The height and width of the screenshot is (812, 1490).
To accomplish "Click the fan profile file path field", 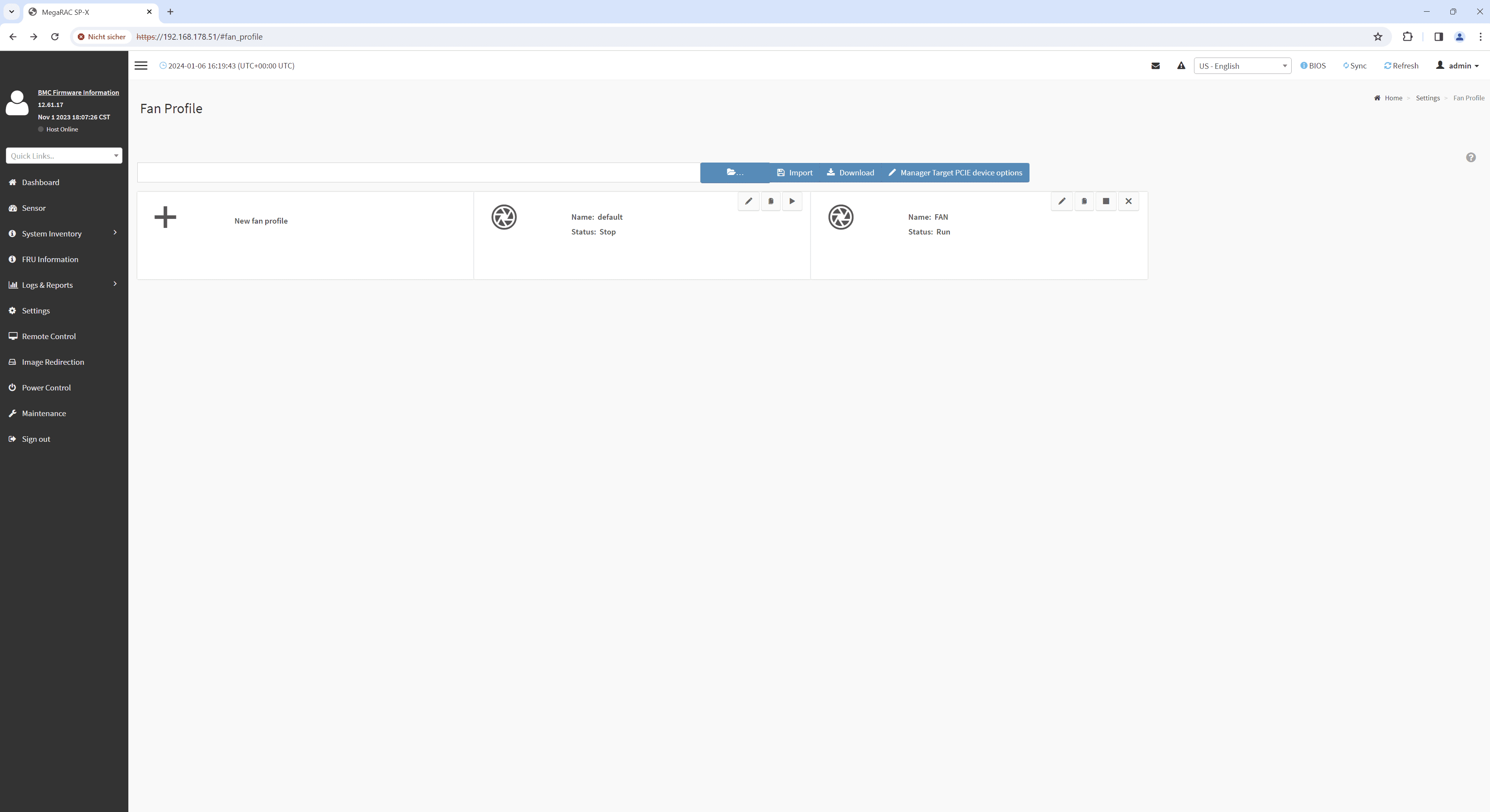I will [418, 173].
